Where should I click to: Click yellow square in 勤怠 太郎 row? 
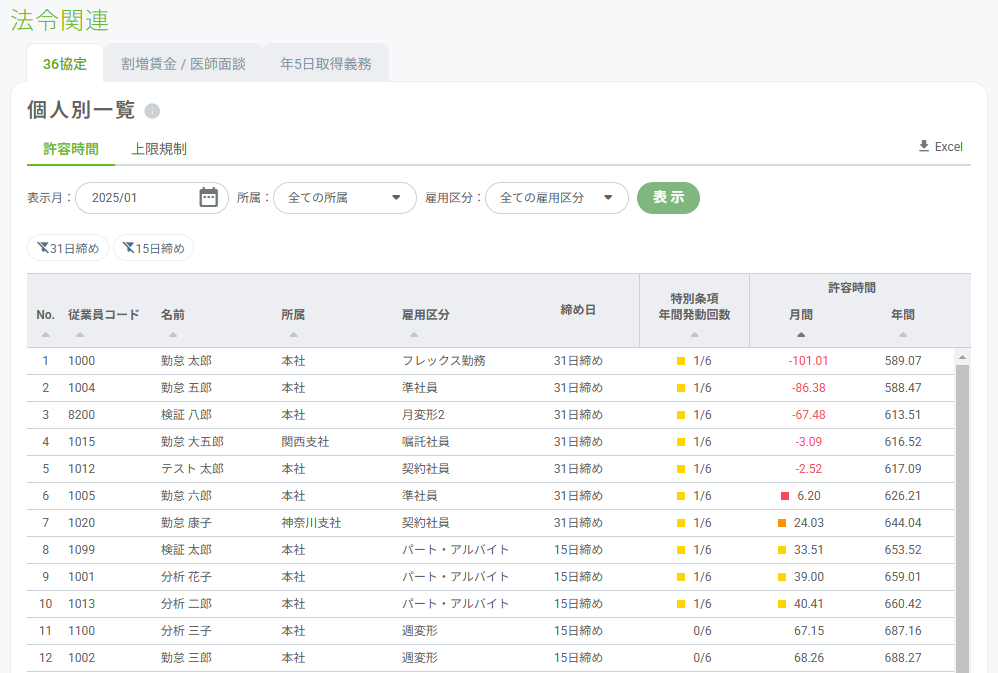[680, 361]
